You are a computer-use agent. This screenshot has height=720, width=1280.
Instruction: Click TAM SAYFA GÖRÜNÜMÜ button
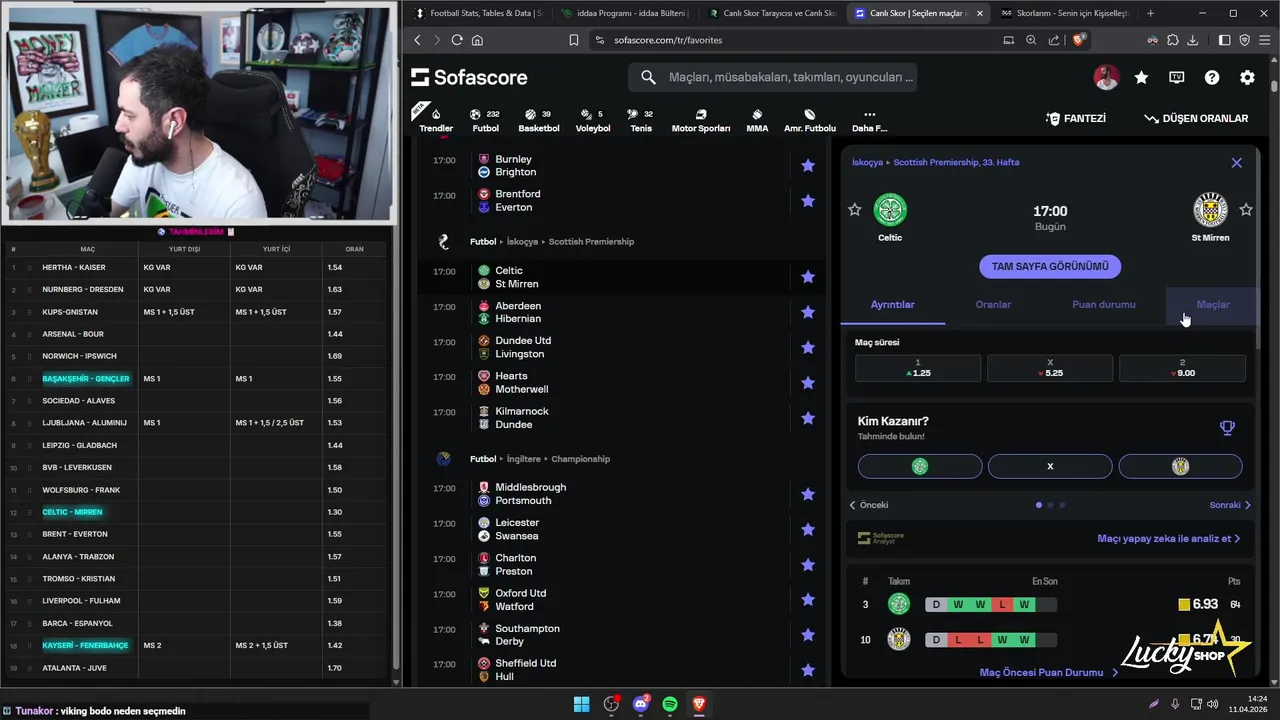tap(1050, 267)
